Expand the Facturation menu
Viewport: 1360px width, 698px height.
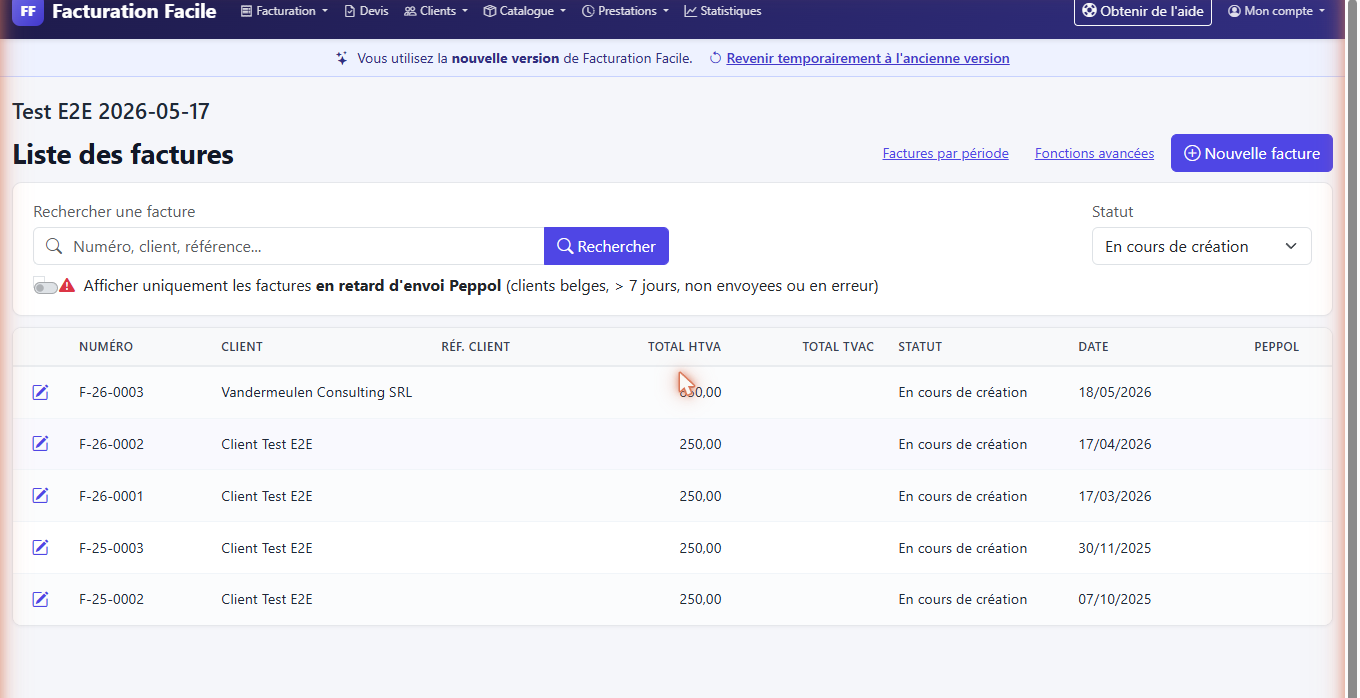284,11
